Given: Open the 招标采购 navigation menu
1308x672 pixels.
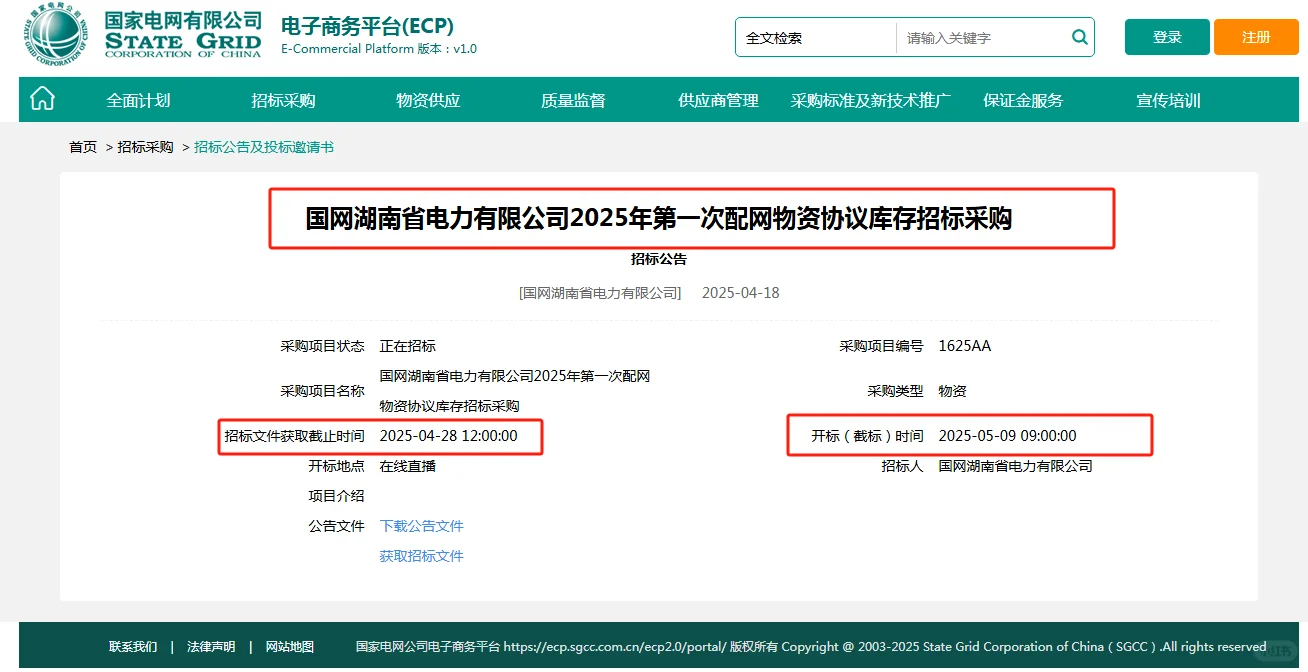Looking at the screenshot, I should click(281, 99).
